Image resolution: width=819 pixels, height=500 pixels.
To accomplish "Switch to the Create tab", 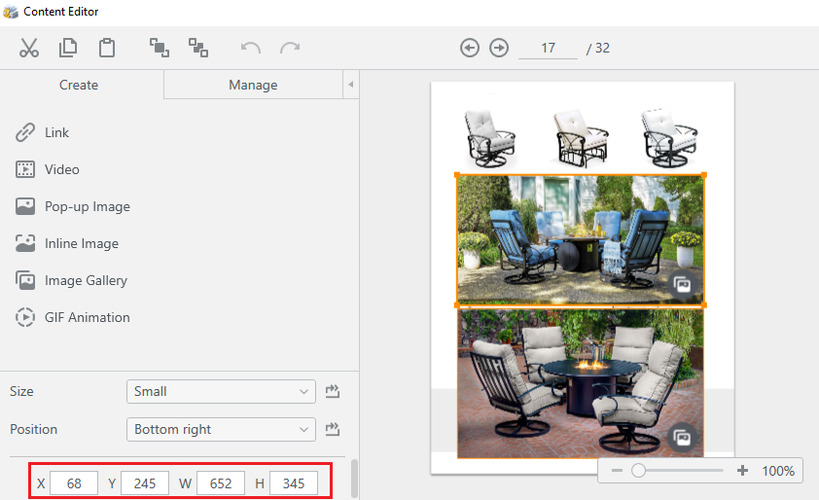I will click(x=79, y=85).
